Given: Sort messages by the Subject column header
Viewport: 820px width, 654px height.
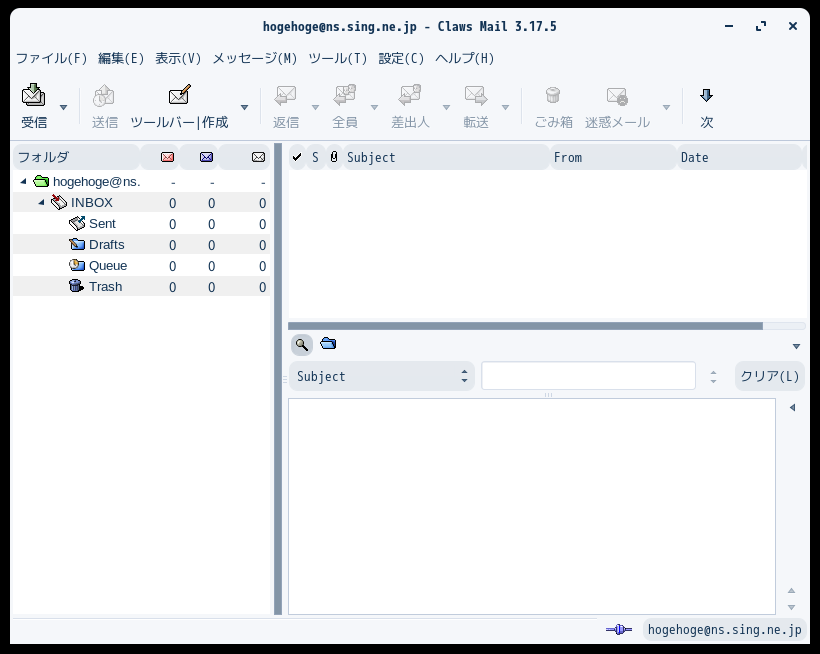Looking at the screenshot, I should [446, 157].
